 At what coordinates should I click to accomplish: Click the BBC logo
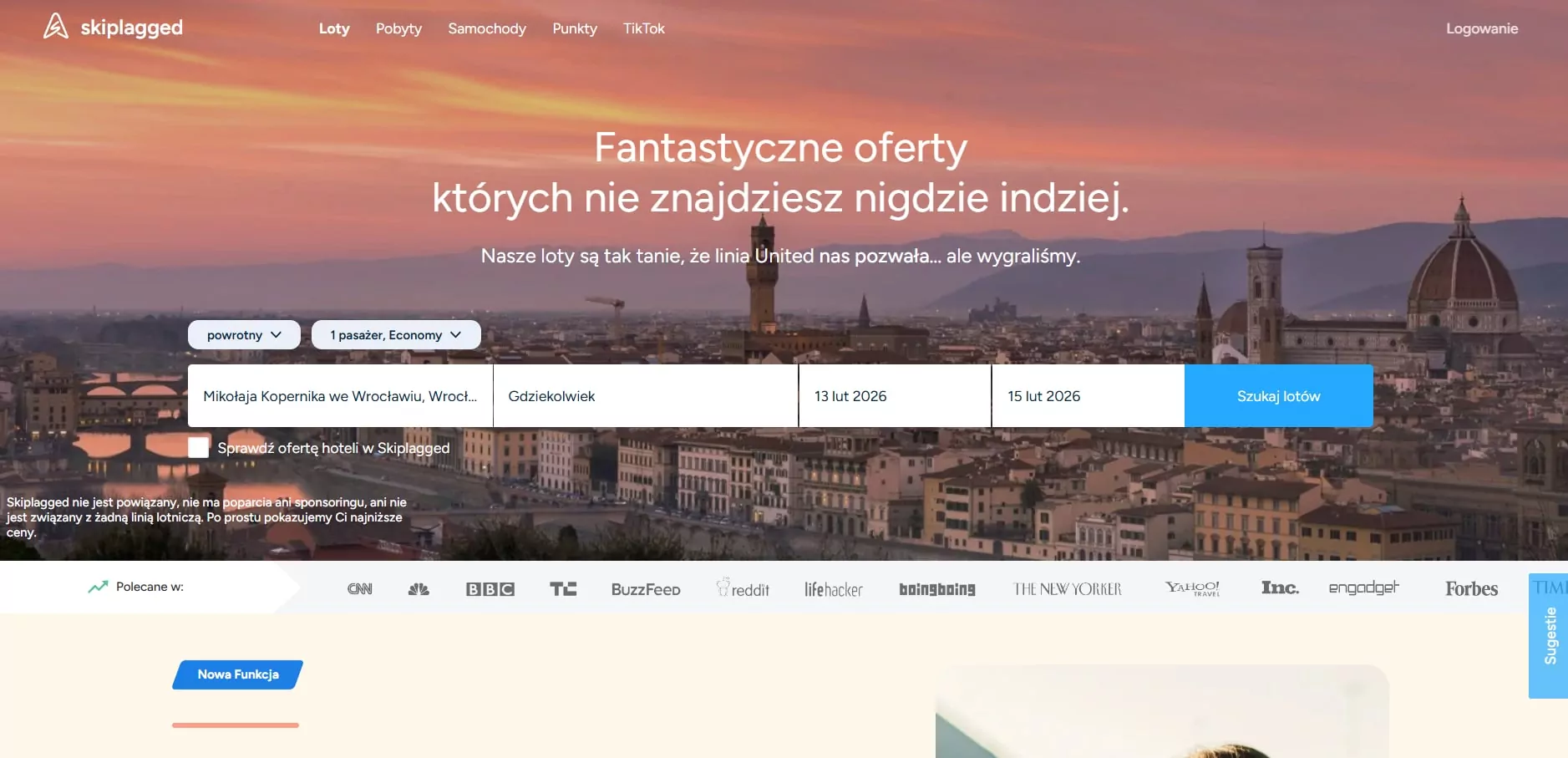coord(490,589)
